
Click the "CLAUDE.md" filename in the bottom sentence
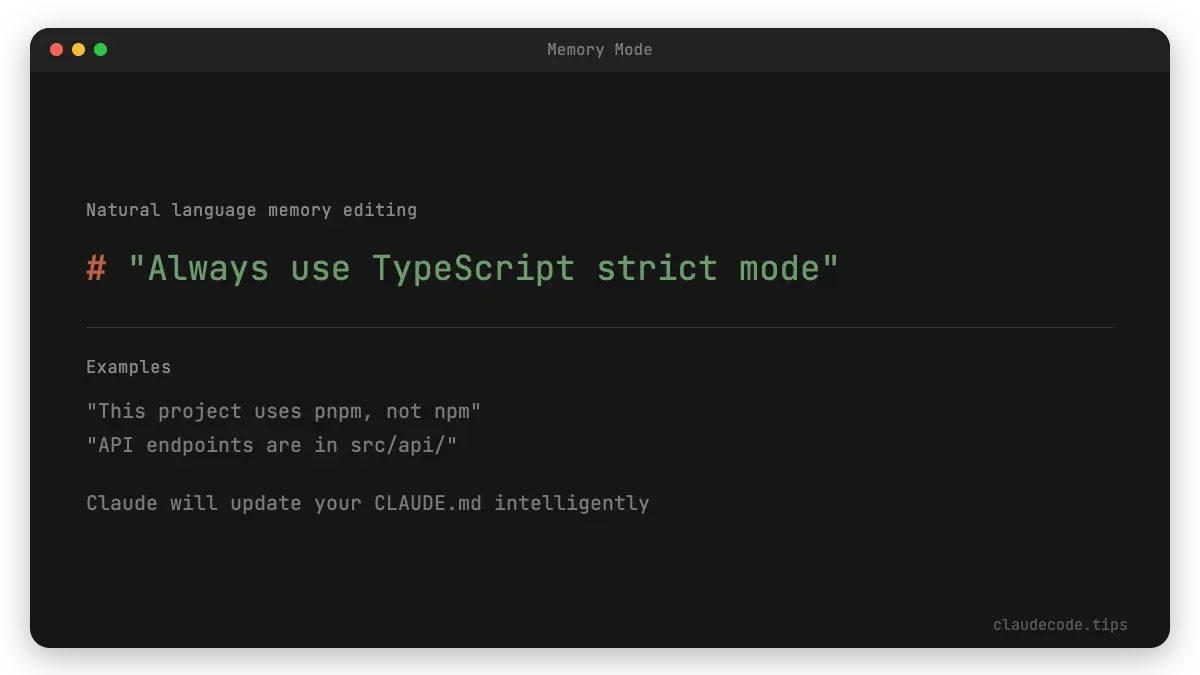click(428, 503)
